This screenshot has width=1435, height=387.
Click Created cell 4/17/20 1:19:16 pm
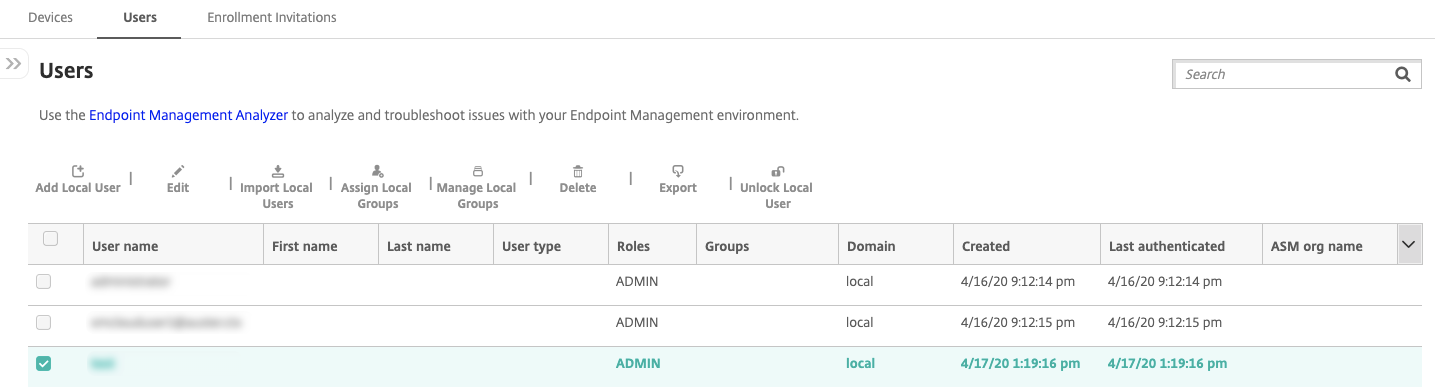point(1021,364)
